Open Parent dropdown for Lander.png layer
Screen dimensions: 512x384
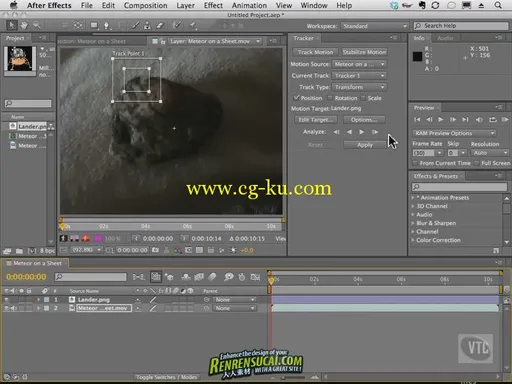click(x=234, y=300)
